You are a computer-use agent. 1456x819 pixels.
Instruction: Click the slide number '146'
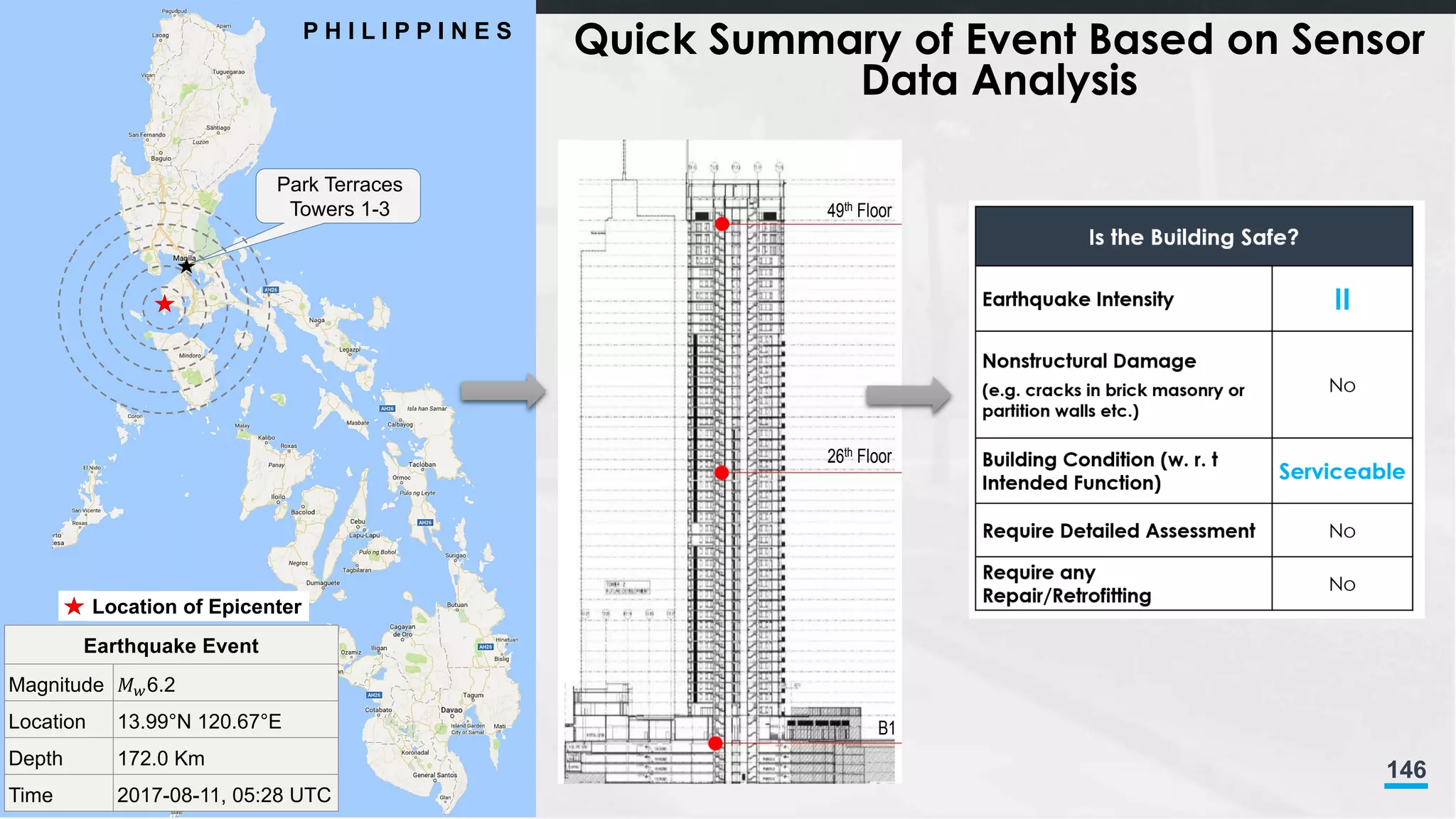pyautogui.click(x=1406, y=770)
